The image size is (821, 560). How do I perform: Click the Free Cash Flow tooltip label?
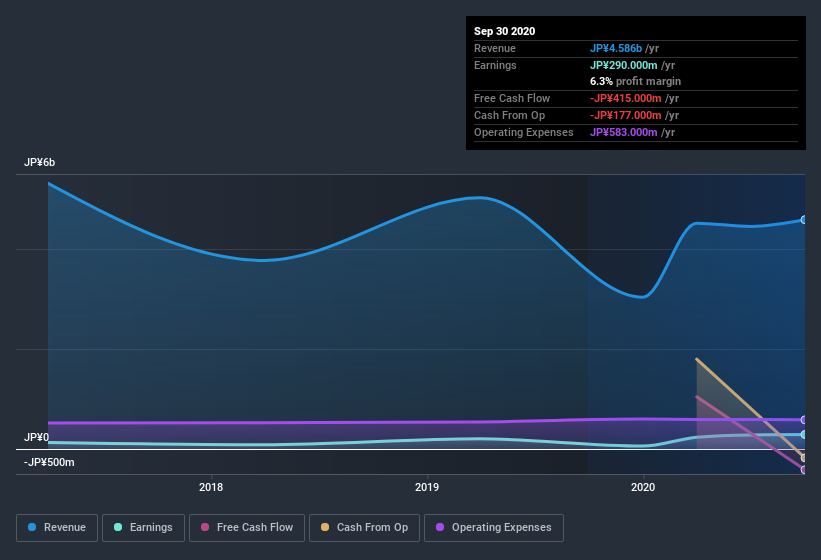[512, 98]
